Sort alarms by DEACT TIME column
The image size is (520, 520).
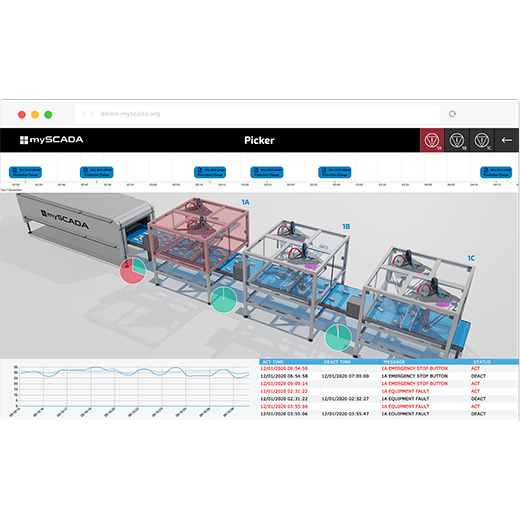[x=337, y=362]
